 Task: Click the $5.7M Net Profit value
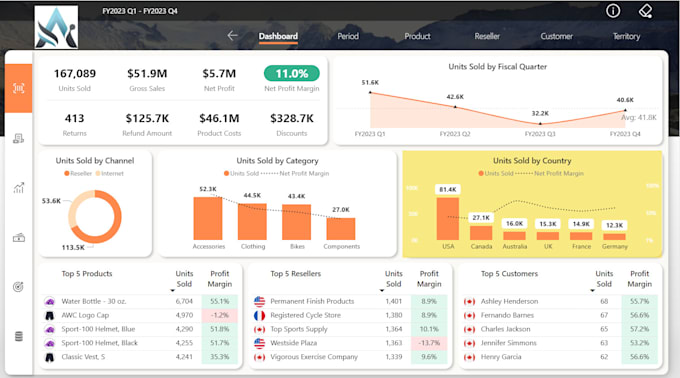[x=219, y=74]
